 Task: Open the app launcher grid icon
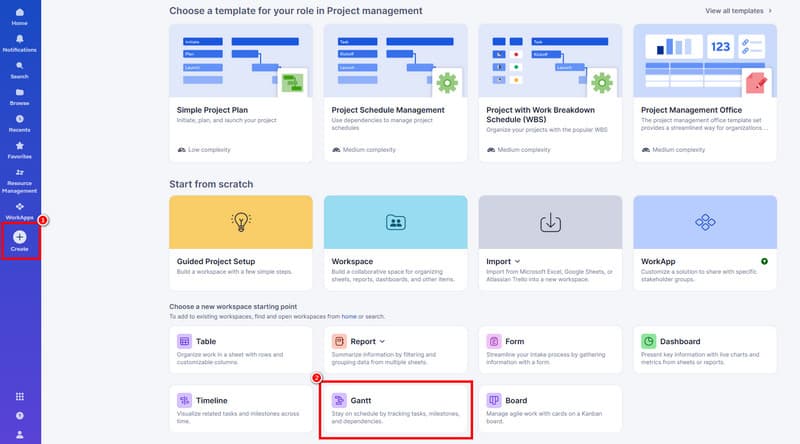[x=19, y=397]
